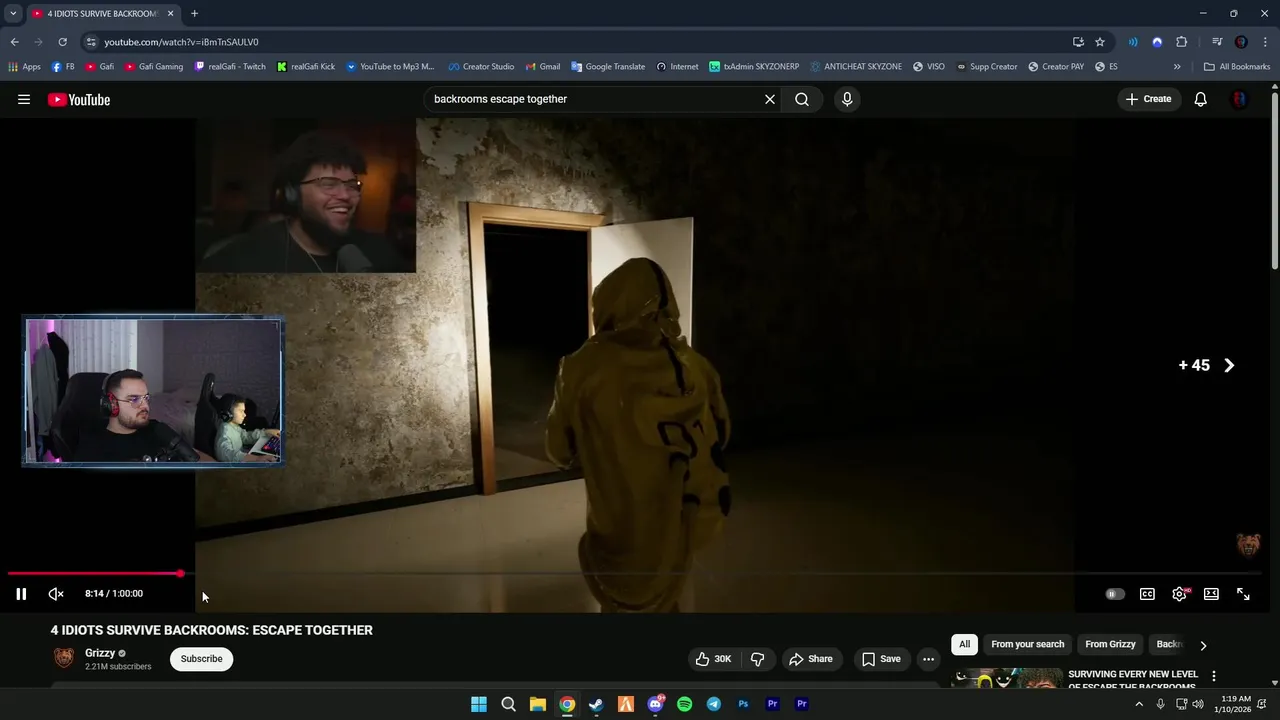The width and height of the screenshot is (1280, 720).
Task: Switch to theater mode
Action: [1211, 594]
